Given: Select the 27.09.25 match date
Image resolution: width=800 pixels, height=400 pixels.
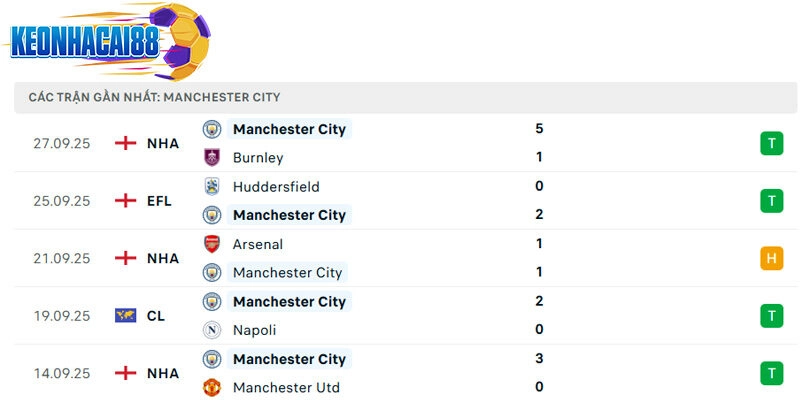Looking at the screenshot, I should coord(62,144).
